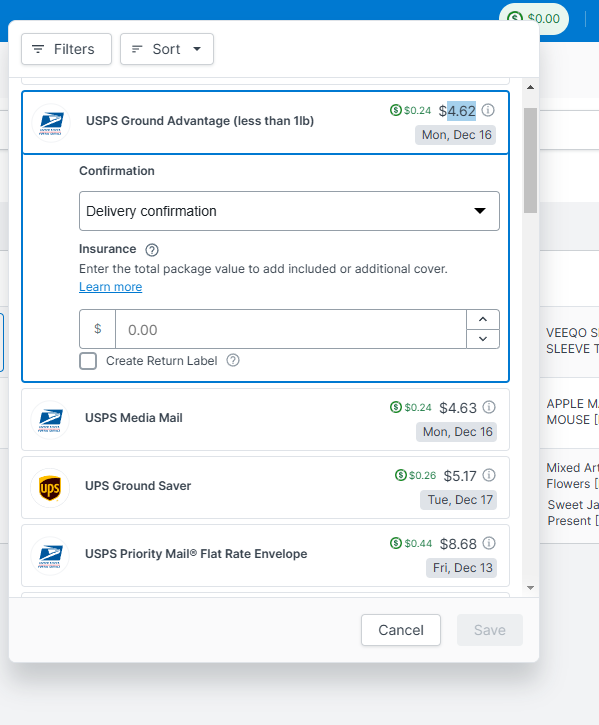Cancel the shipping rate dialog
Image resolution: width=599 pixels, height=725 pixels.
click(x=401, y=630)
